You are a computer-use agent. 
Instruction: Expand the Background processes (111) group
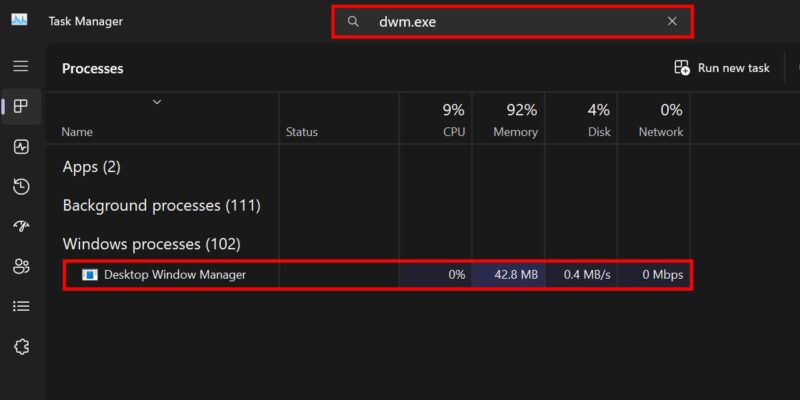[161, 206]
